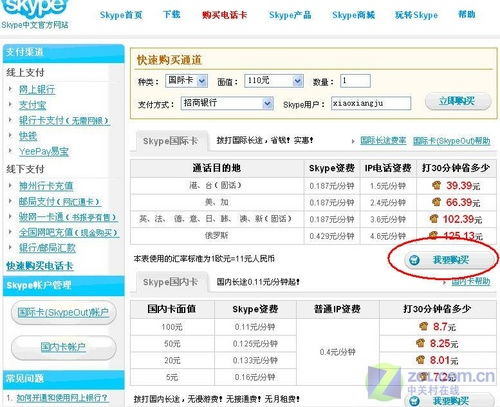Open the 国际卡(SkypeOut)帮助 link
The height and width of the screenshot is (407, 500).
pyautogui.click(x=452, y=141)
